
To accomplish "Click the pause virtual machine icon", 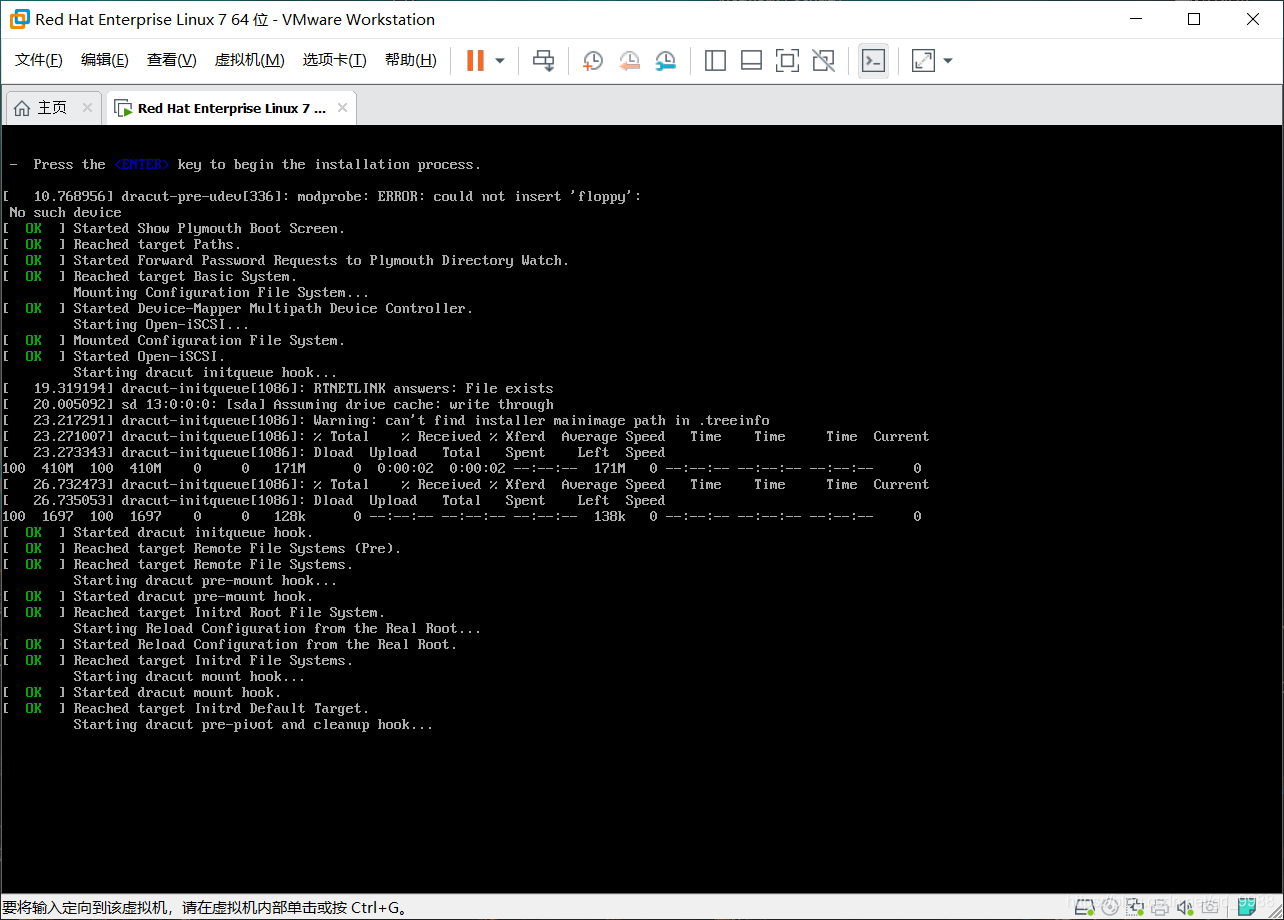I will (x=475, y=61).
